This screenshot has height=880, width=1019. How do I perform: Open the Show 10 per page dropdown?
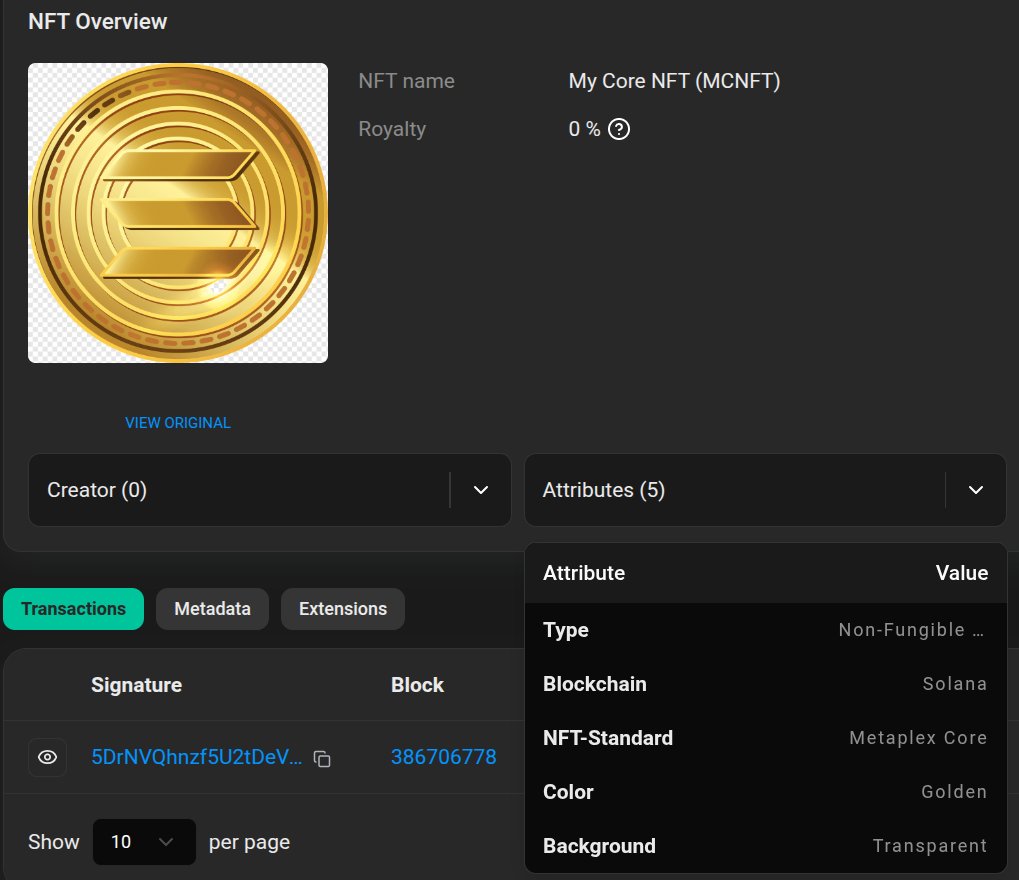(x=144, y=842)
